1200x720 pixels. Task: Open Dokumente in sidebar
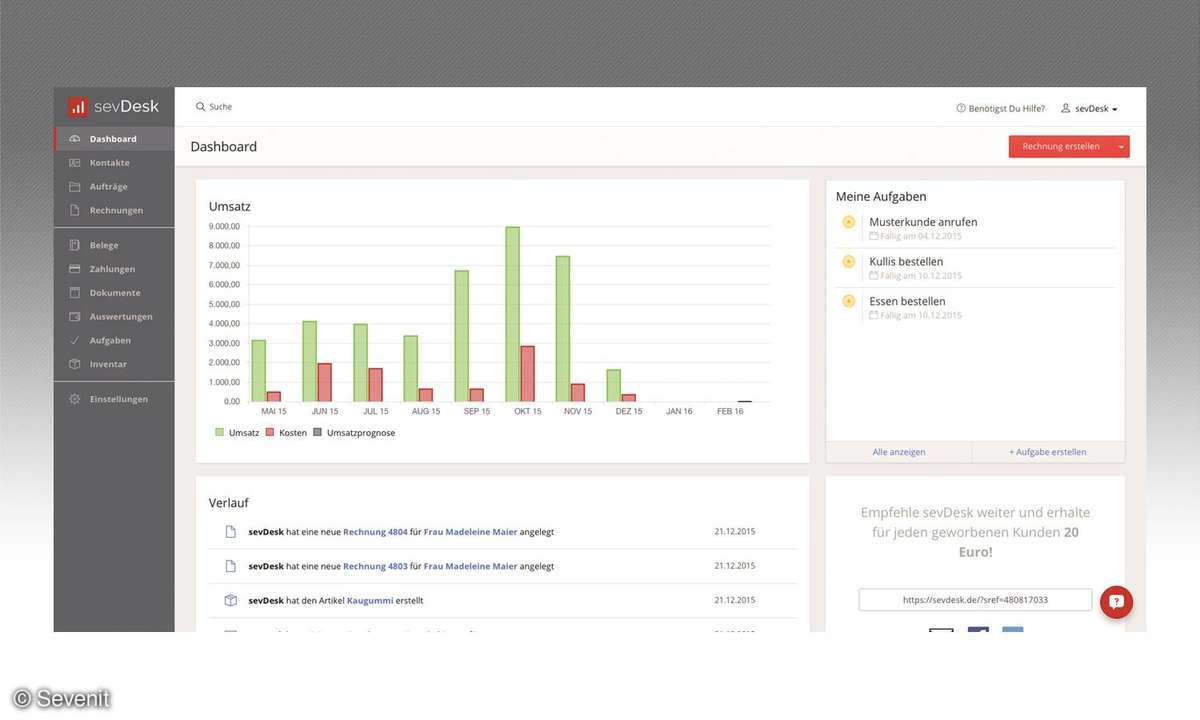click(x=114, y=293)
